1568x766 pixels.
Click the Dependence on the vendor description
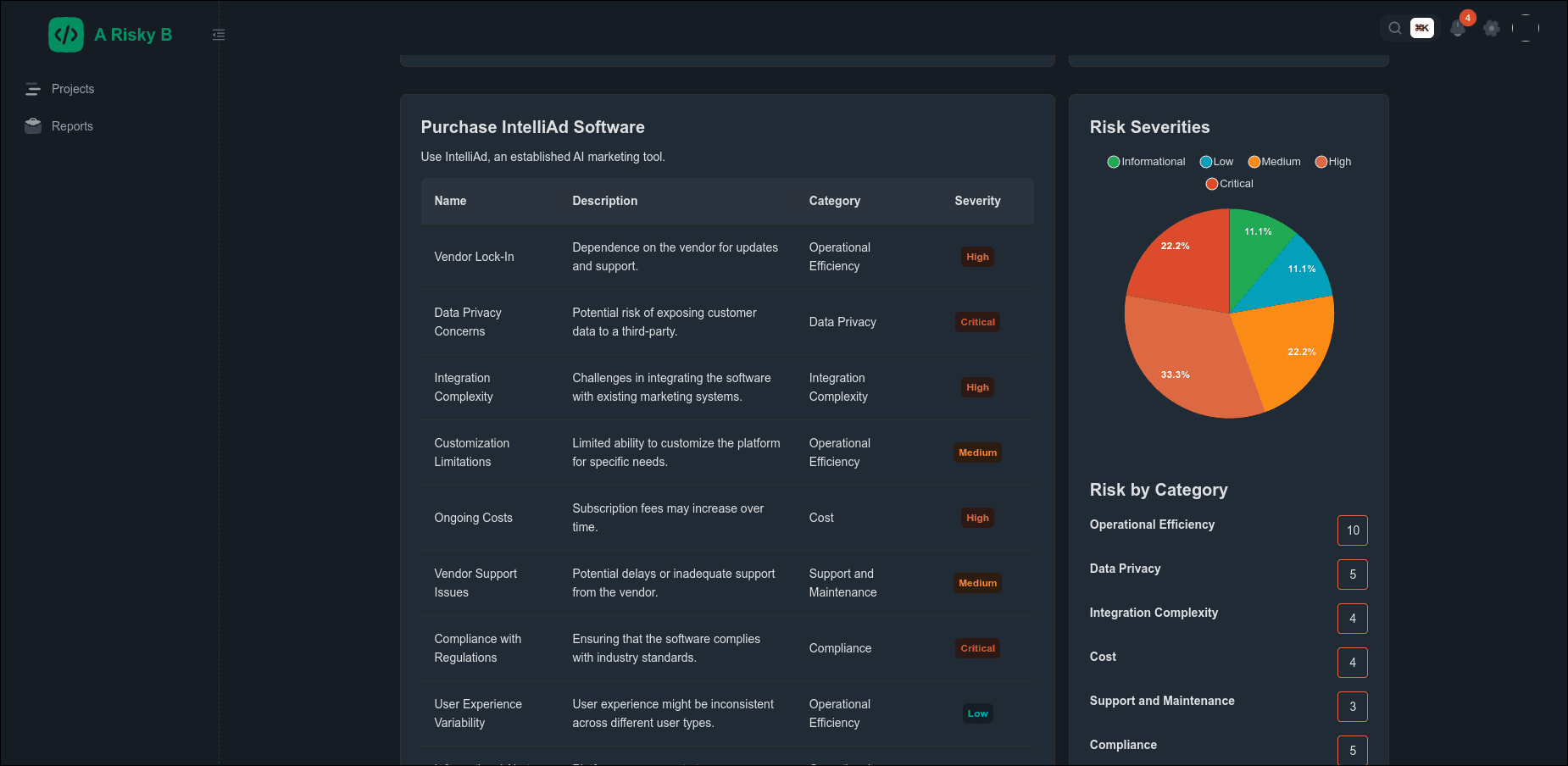coord(675,257)
